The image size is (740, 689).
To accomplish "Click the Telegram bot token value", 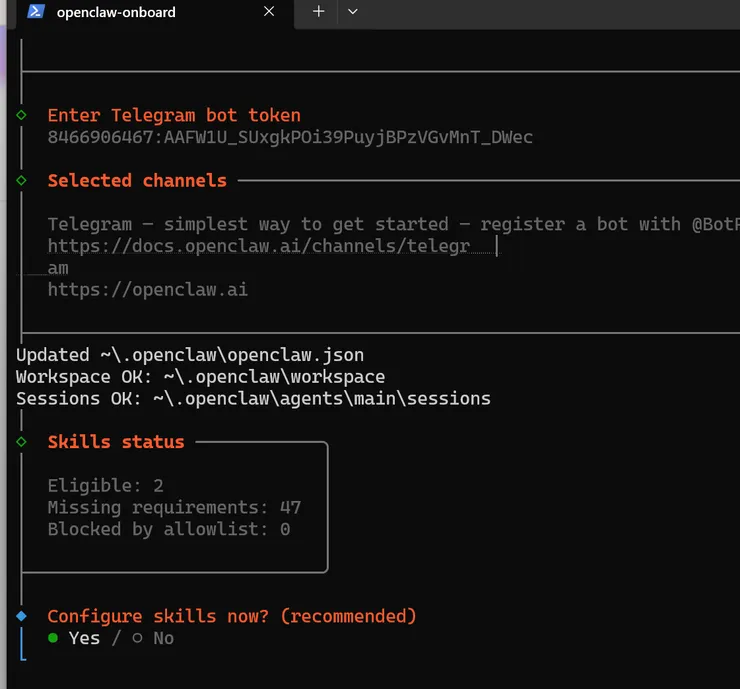I will click(290, 137).
